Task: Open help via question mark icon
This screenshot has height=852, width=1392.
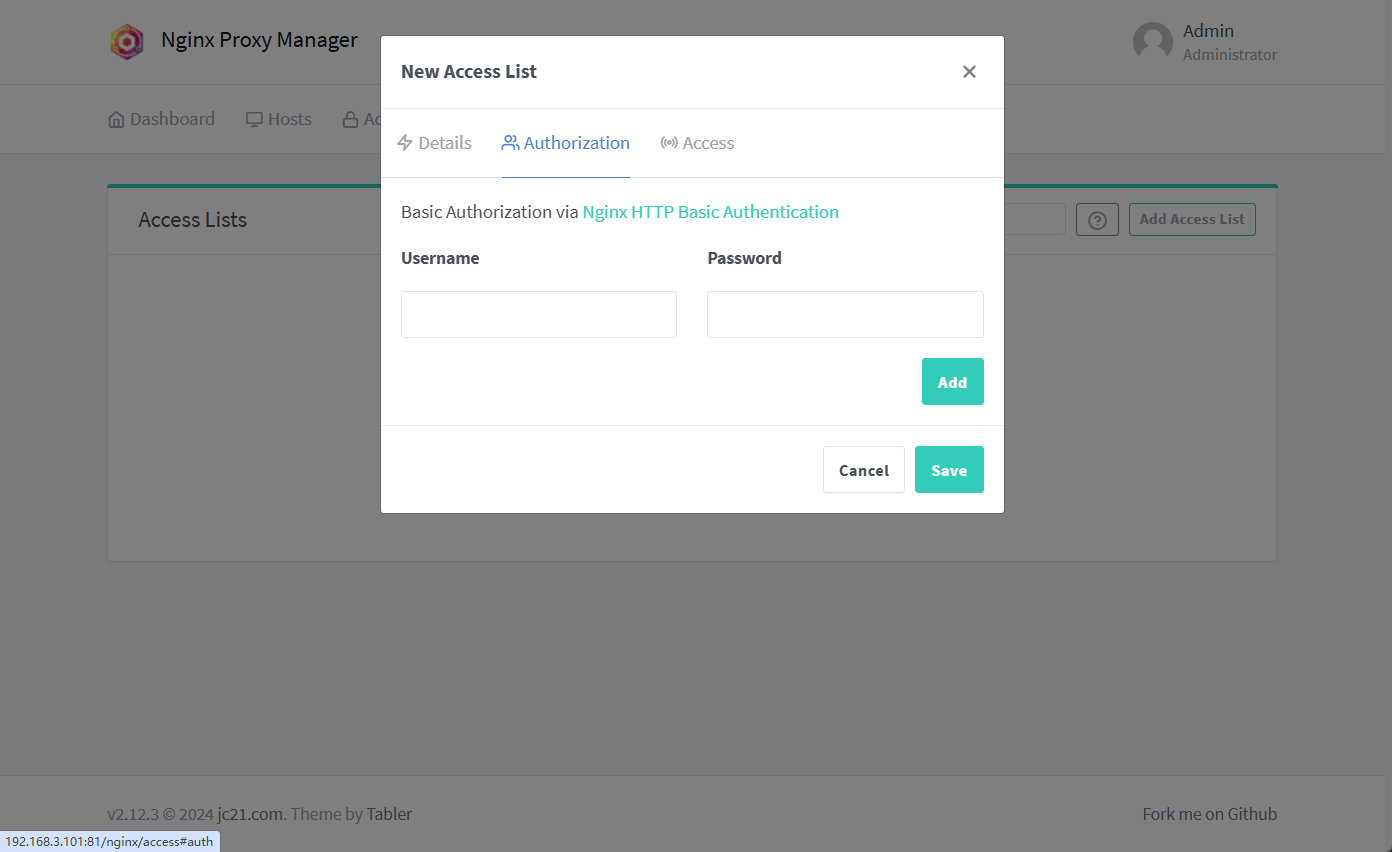Action: click(x=1097, y=220)
